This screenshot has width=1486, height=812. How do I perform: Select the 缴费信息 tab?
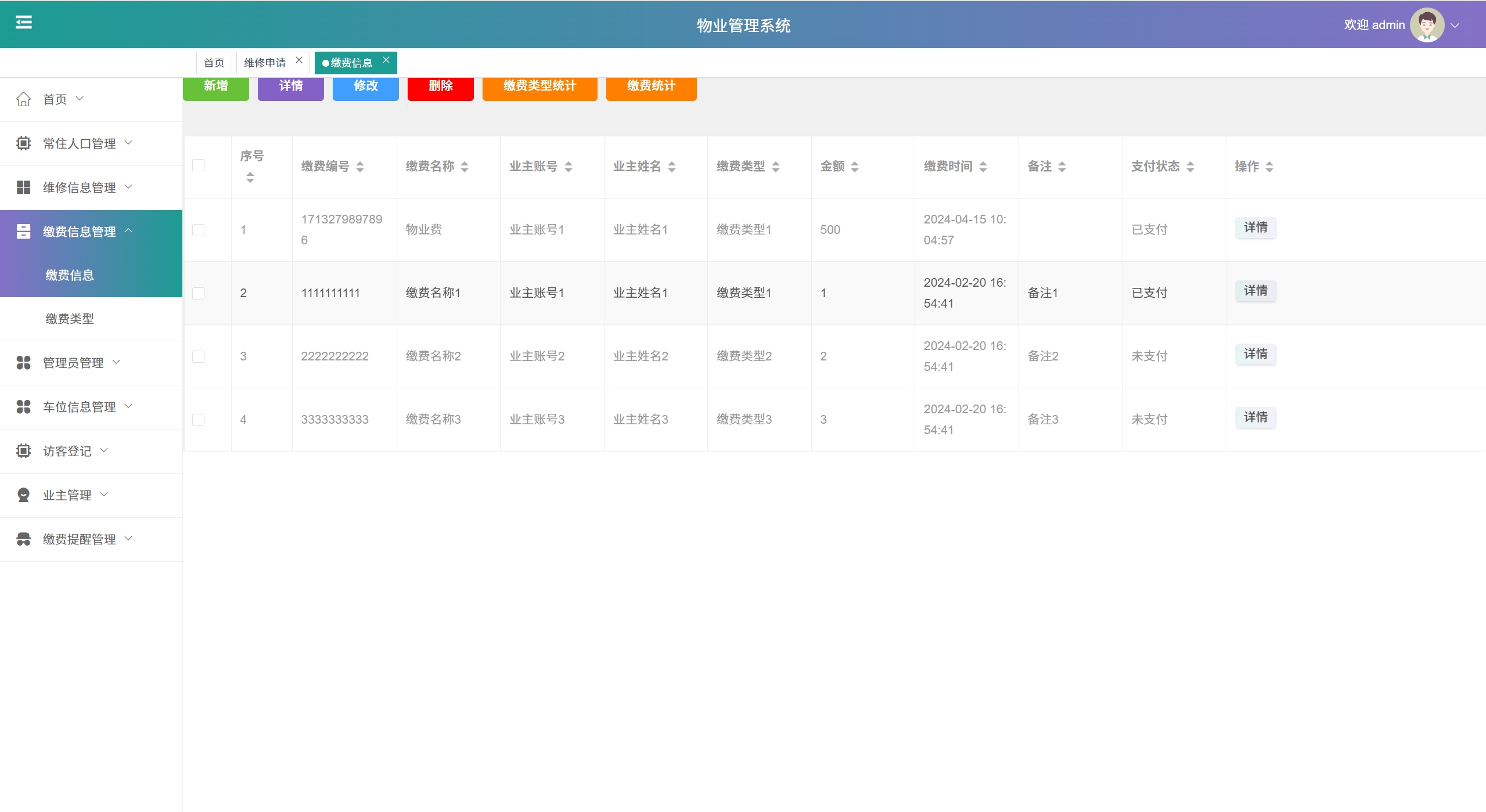351,63
